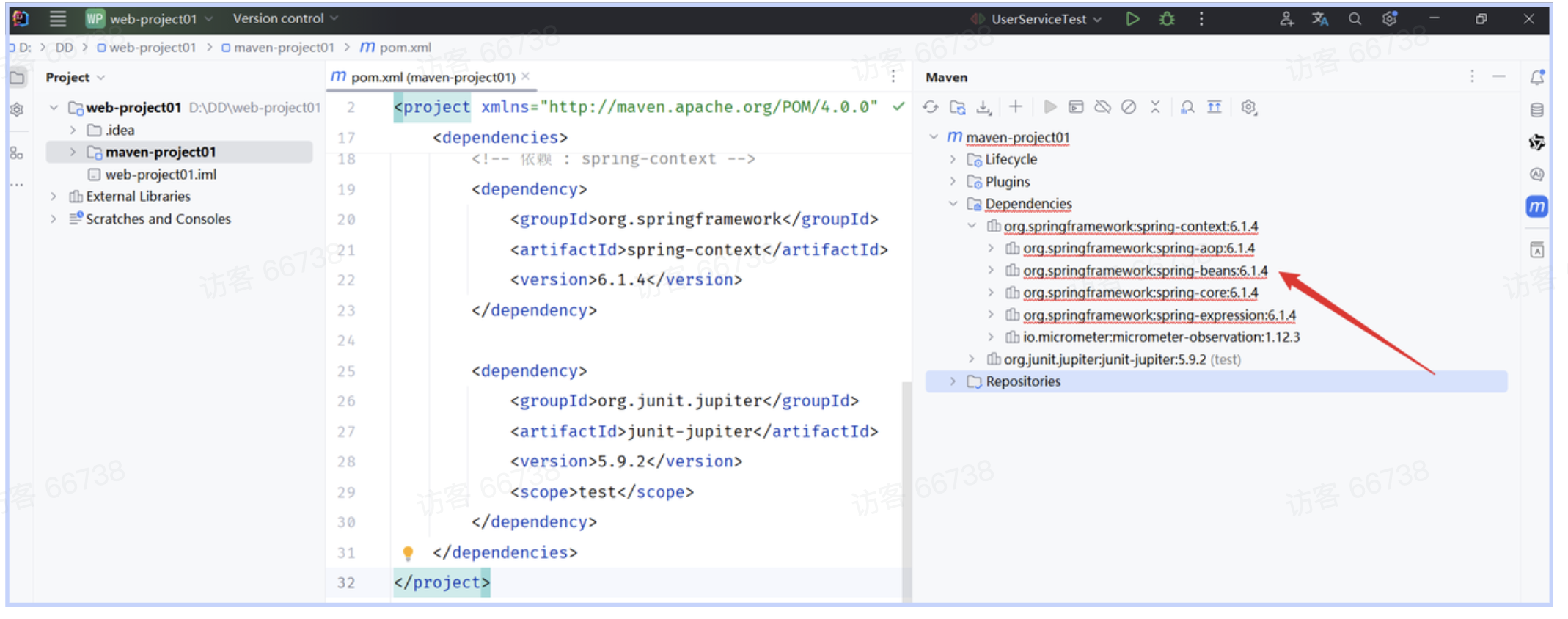Click web-project01 breadcrumb

coord(147,48)
